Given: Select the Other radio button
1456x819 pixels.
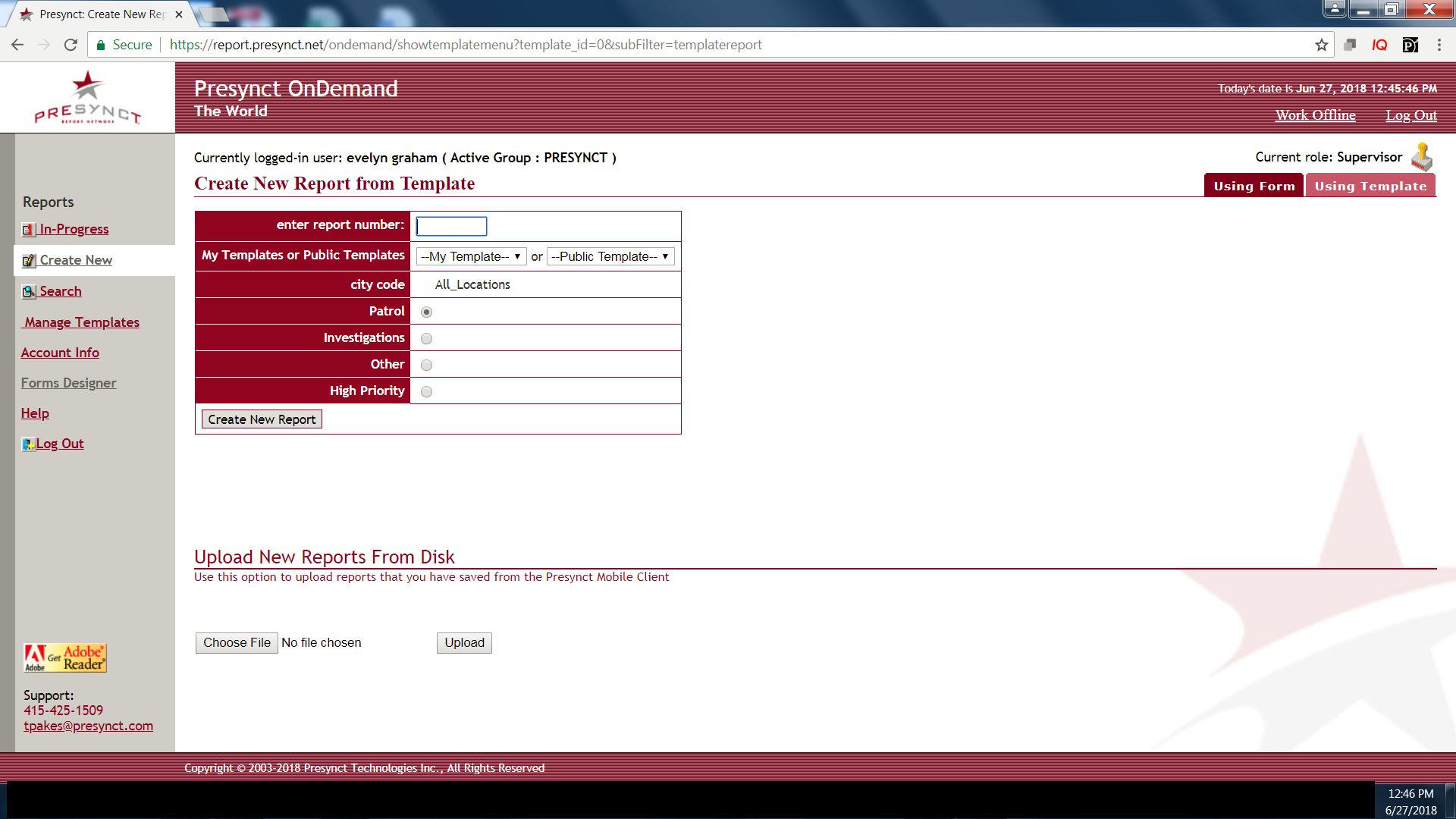Looking at the screenshot, I should point(427,366).
